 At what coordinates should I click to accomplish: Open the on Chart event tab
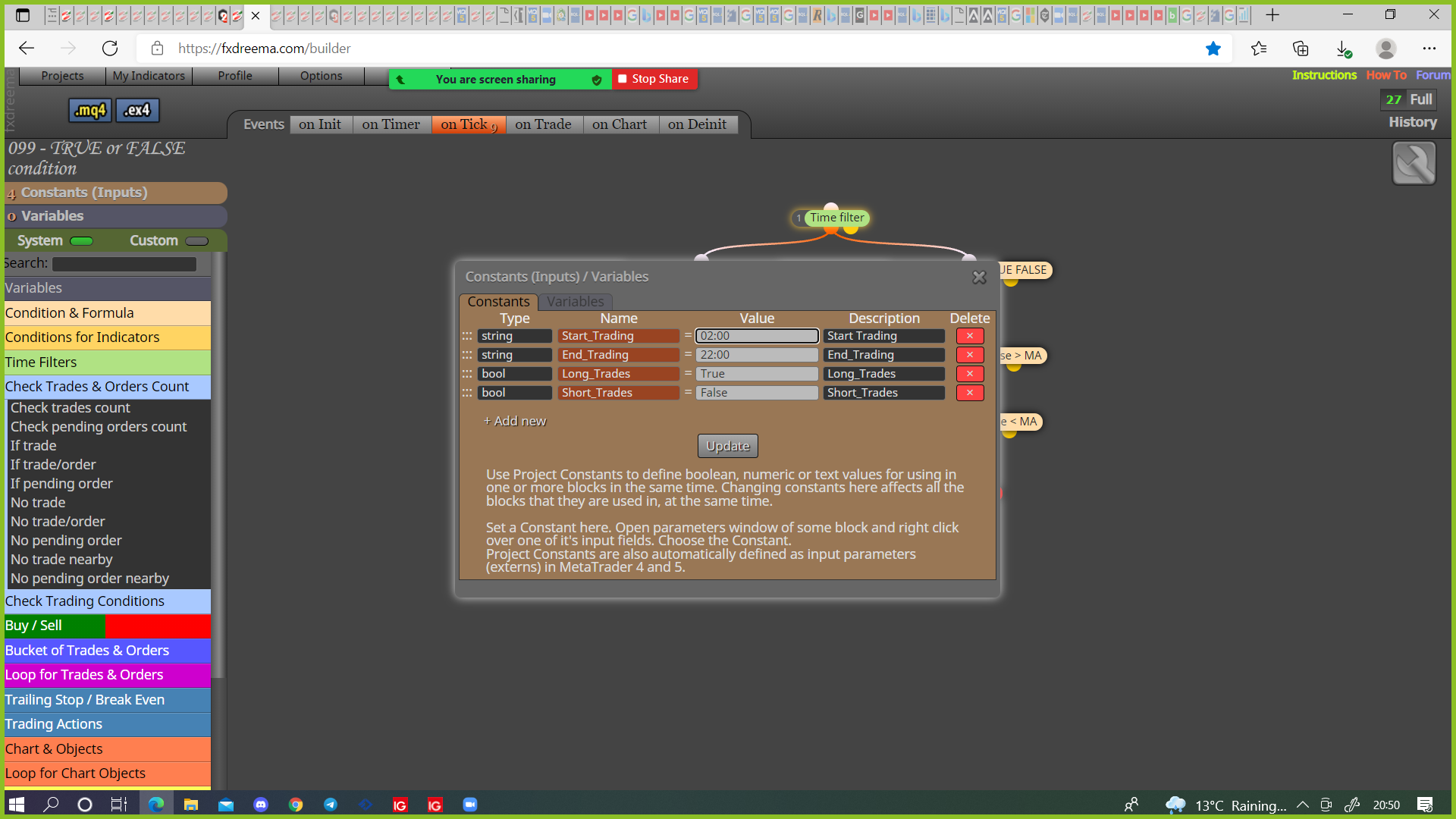pos(620,124)
